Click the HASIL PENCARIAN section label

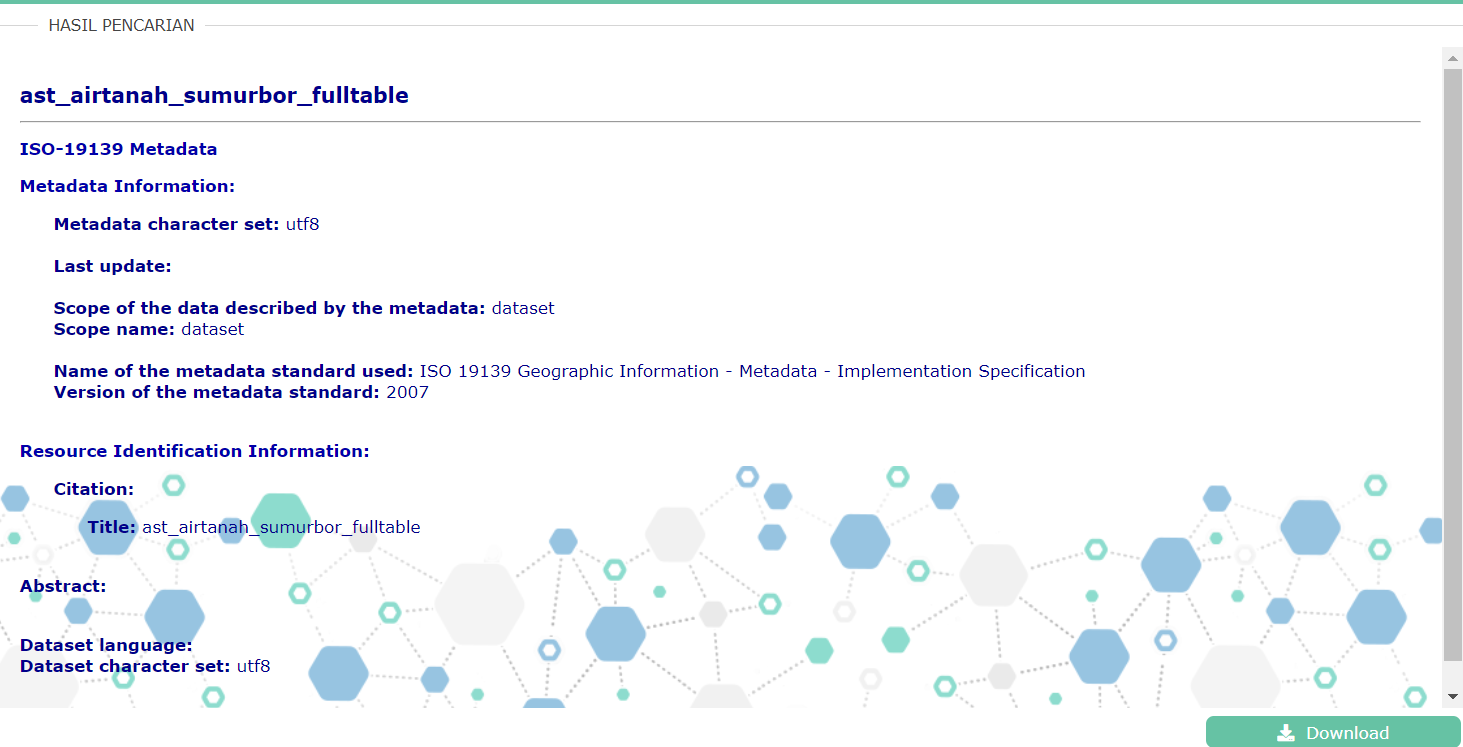[x=121, y=25]
